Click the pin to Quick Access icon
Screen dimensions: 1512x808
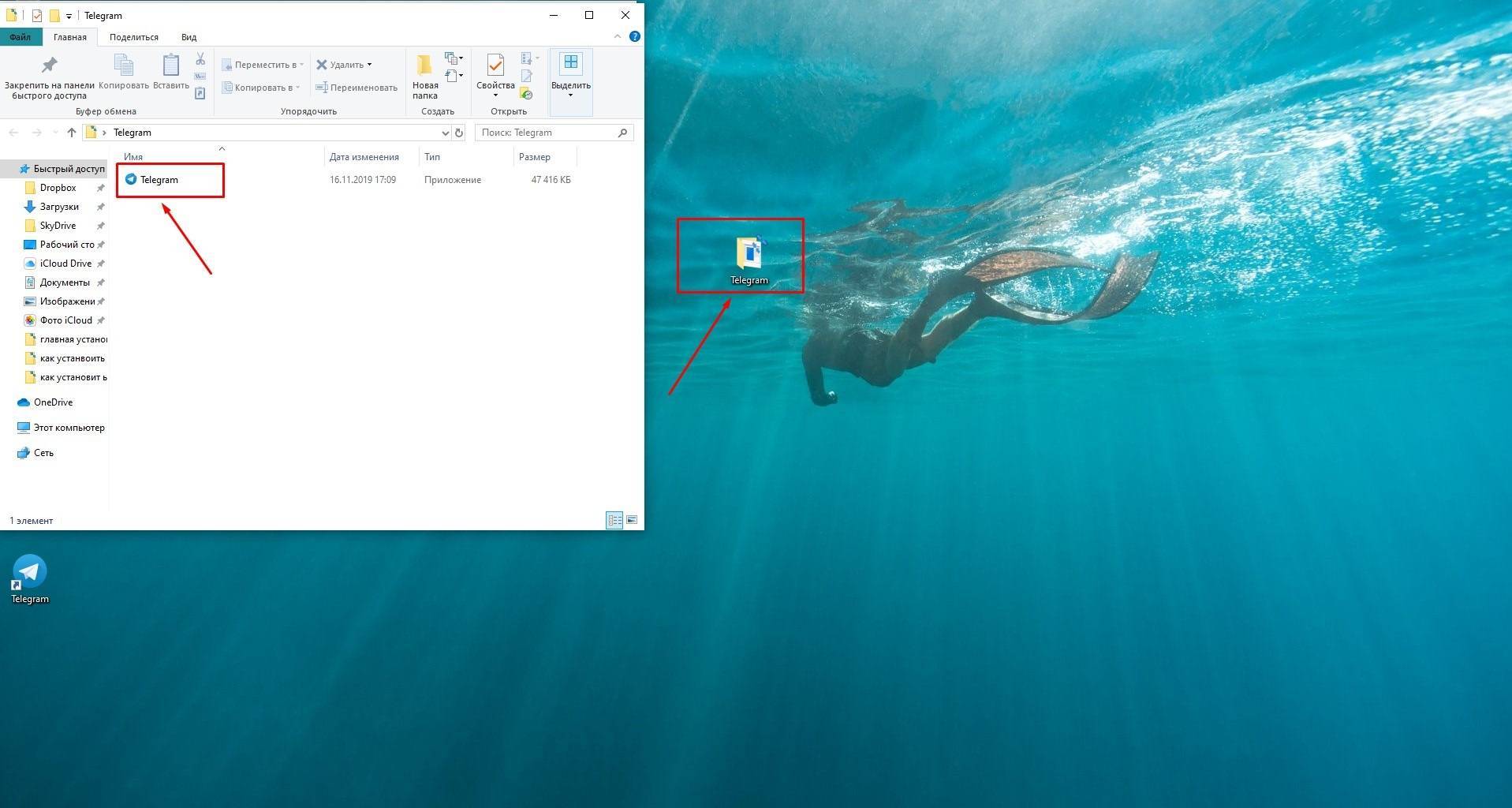[49, 65]
